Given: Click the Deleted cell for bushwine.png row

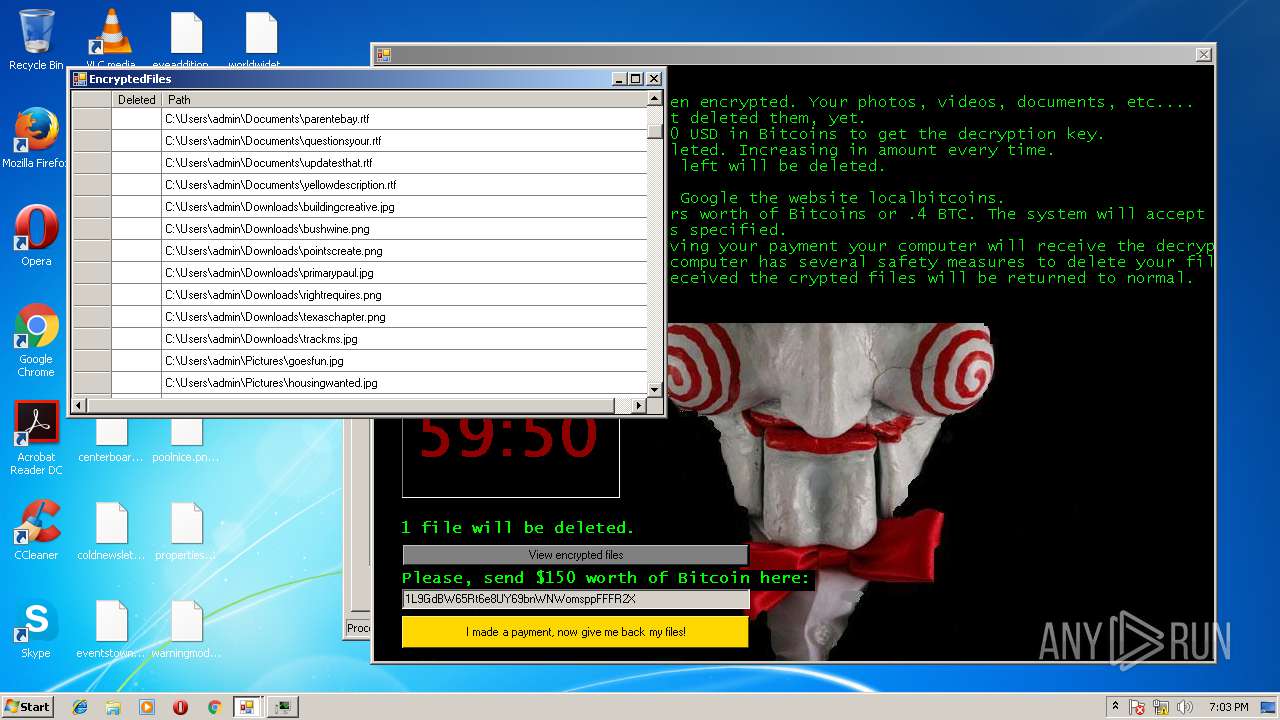Looking at the screenshot, I should click(136, 229).
